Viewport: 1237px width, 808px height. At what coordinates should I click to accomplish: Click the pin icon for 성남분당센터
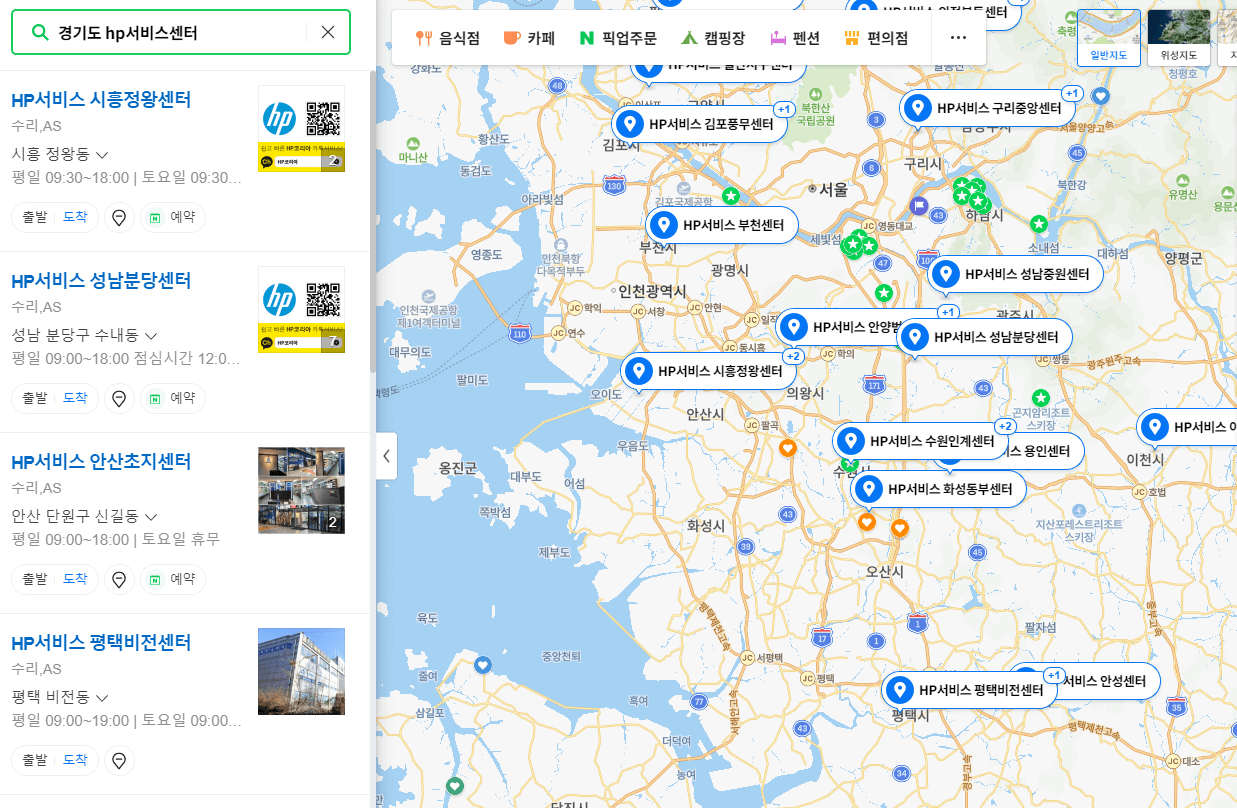pos(119,398)
